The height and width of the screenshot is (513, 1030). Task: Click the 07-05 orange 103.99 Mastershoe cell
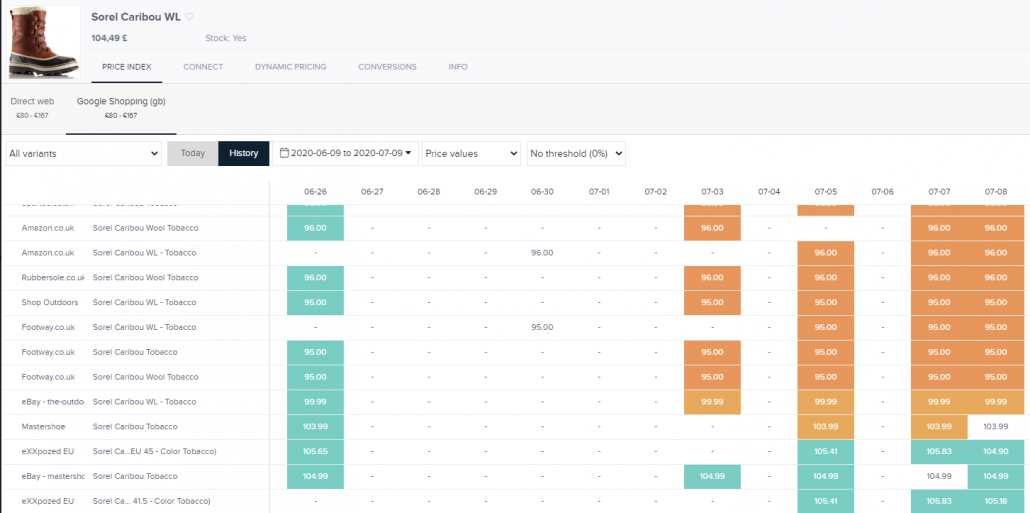(826, 426)
